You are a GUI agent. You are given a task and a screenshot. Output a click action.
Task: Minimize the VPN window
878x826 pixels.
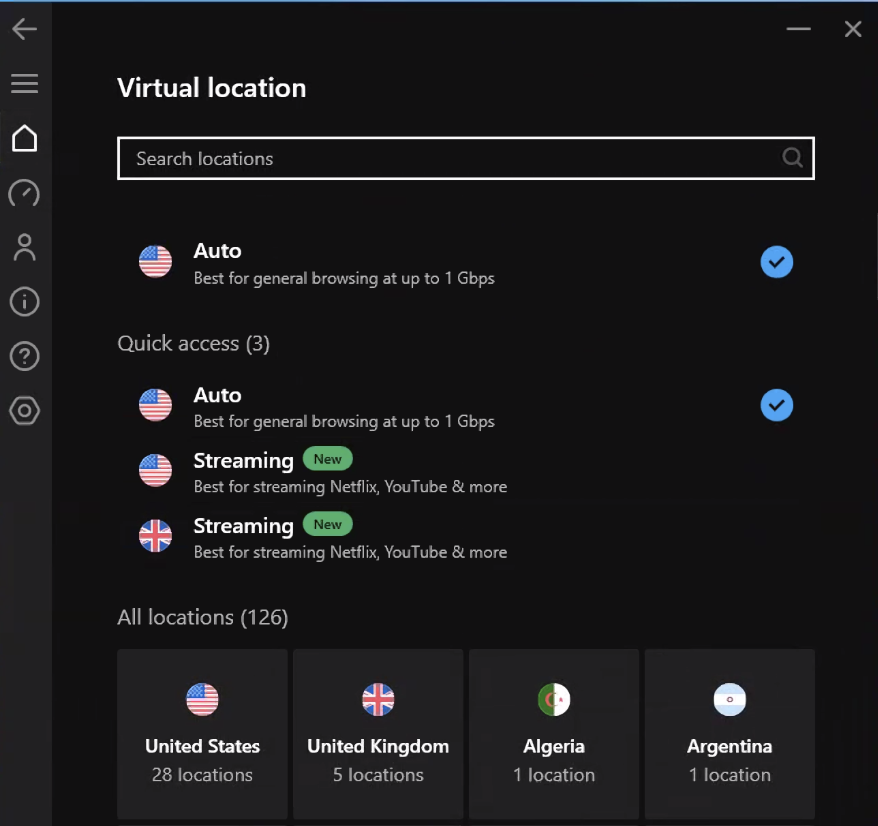coord(798,29)
